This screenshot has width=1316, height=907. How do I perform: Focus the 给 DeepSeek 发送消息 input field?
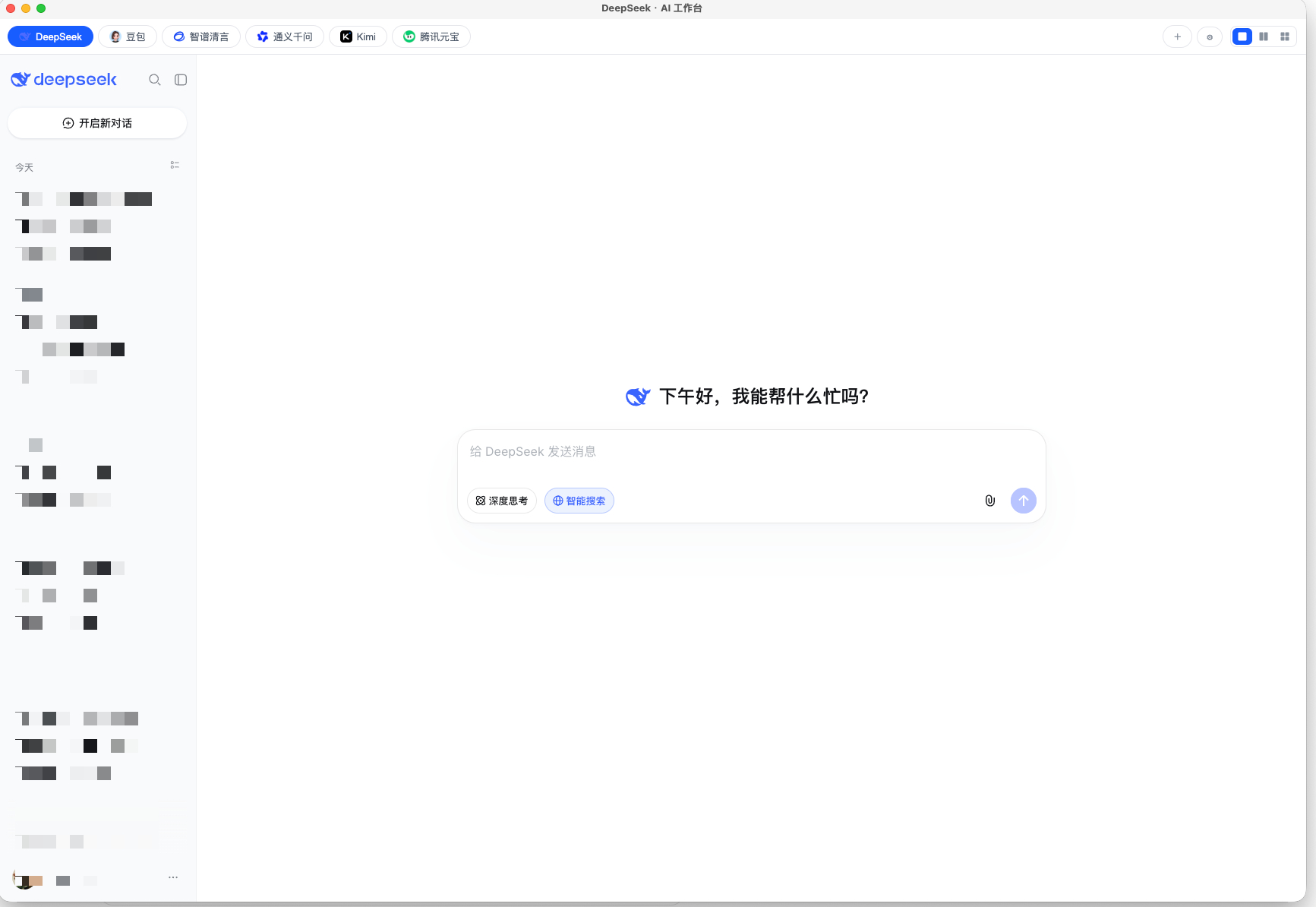[752, 452]
